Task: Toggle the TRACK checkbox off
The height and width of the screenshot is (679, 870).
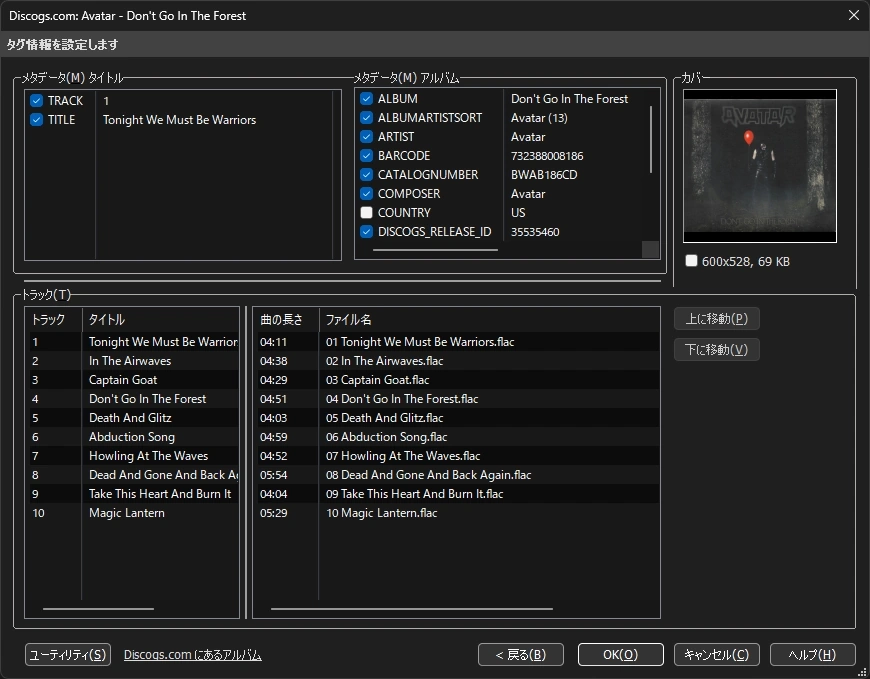Action: pyautogui.click(x=36, y=100)
